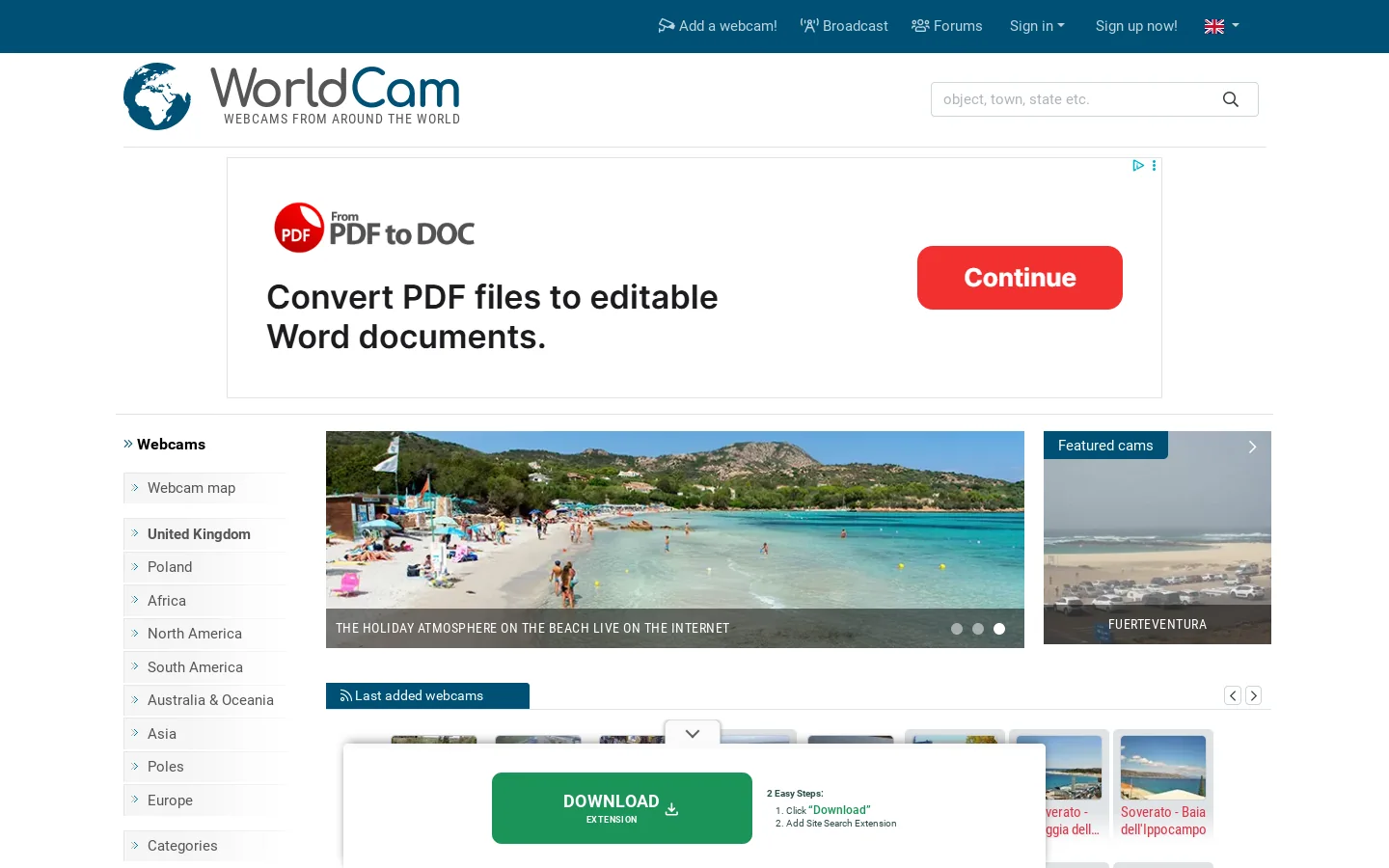
Task: Click Sign up now!
Action: click(x=1136, y=26)
